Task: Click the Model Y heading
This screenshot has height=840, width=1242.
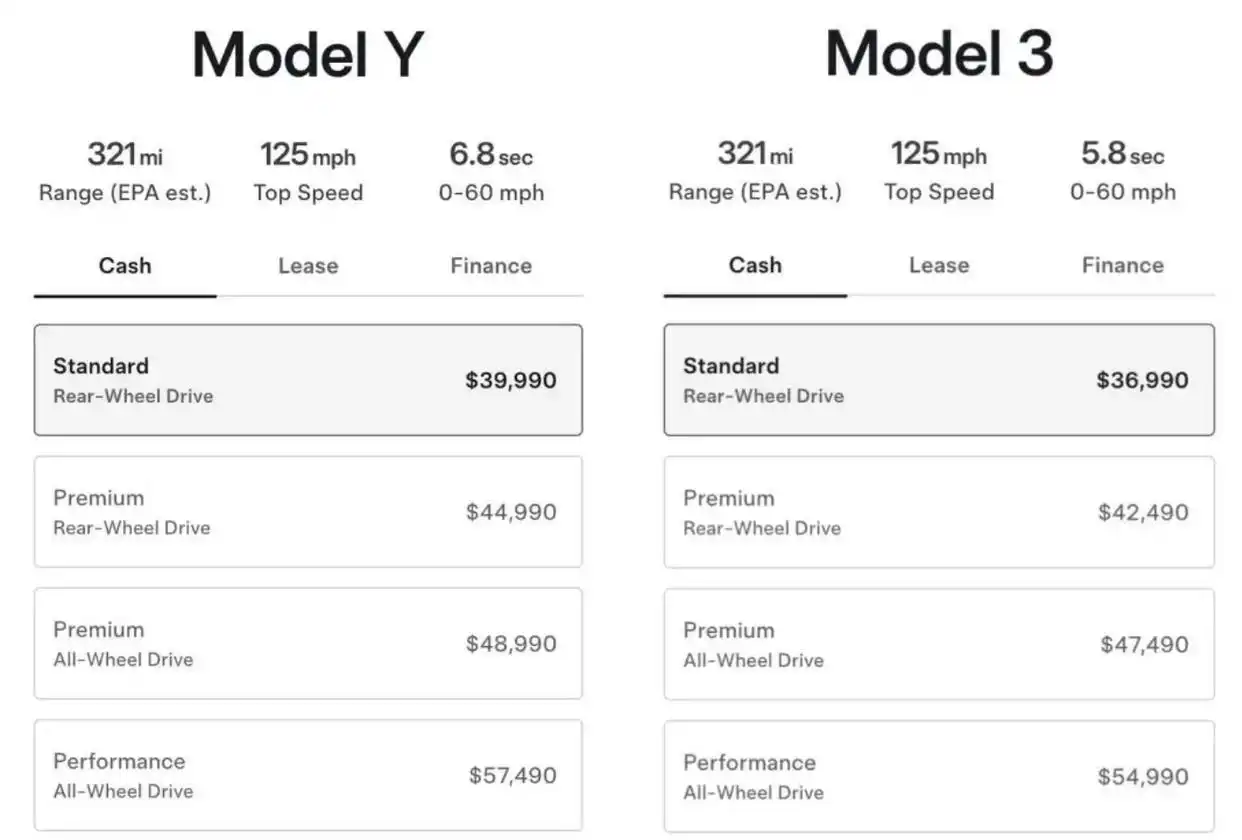Action: tap(308, 54)
